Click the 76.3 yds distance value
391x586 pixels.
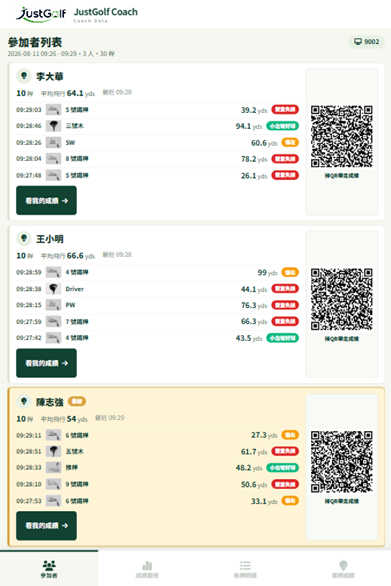pyautogui.click(x=254, y=305)
